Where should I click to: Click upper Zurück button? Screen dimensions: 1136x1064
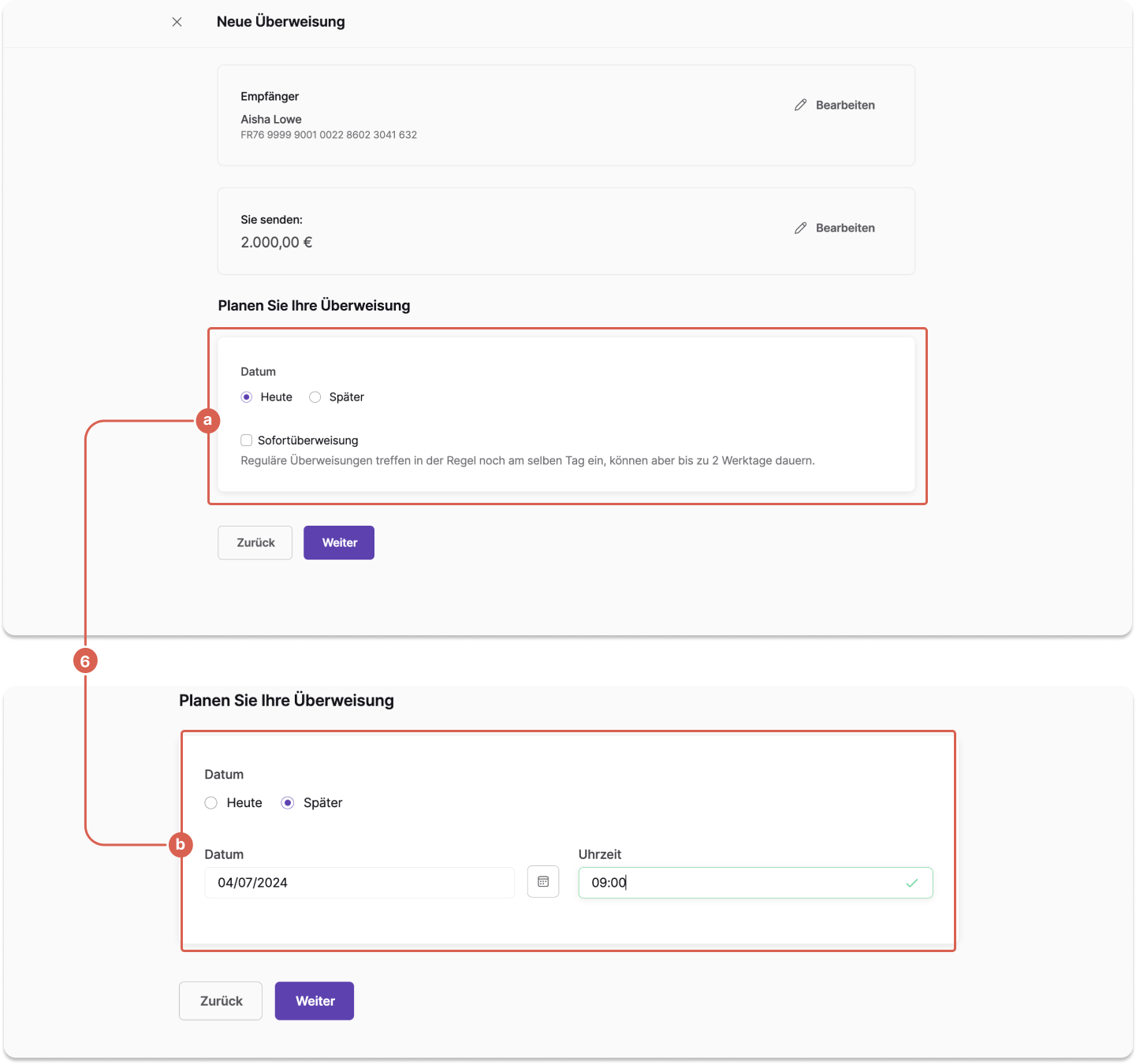[255, 543]
